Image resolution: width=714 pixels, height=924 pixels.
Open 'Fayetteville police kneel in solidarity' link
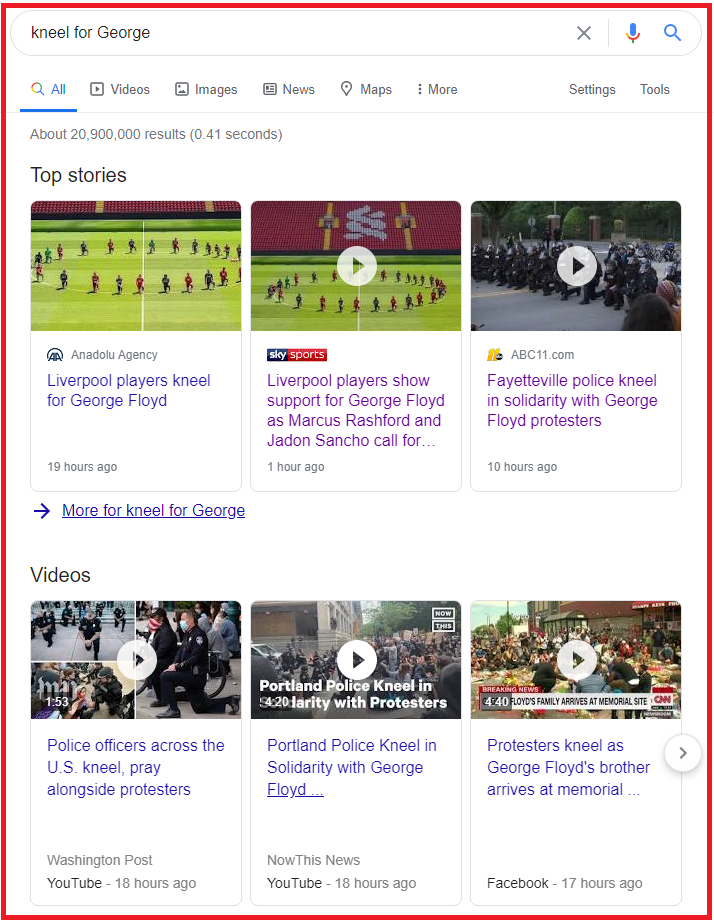[572, 401]
